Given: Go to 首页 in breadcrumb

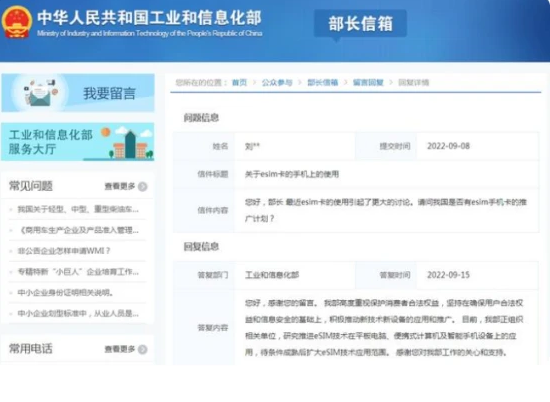Looking at the screenshot, I should pos(240,83).
